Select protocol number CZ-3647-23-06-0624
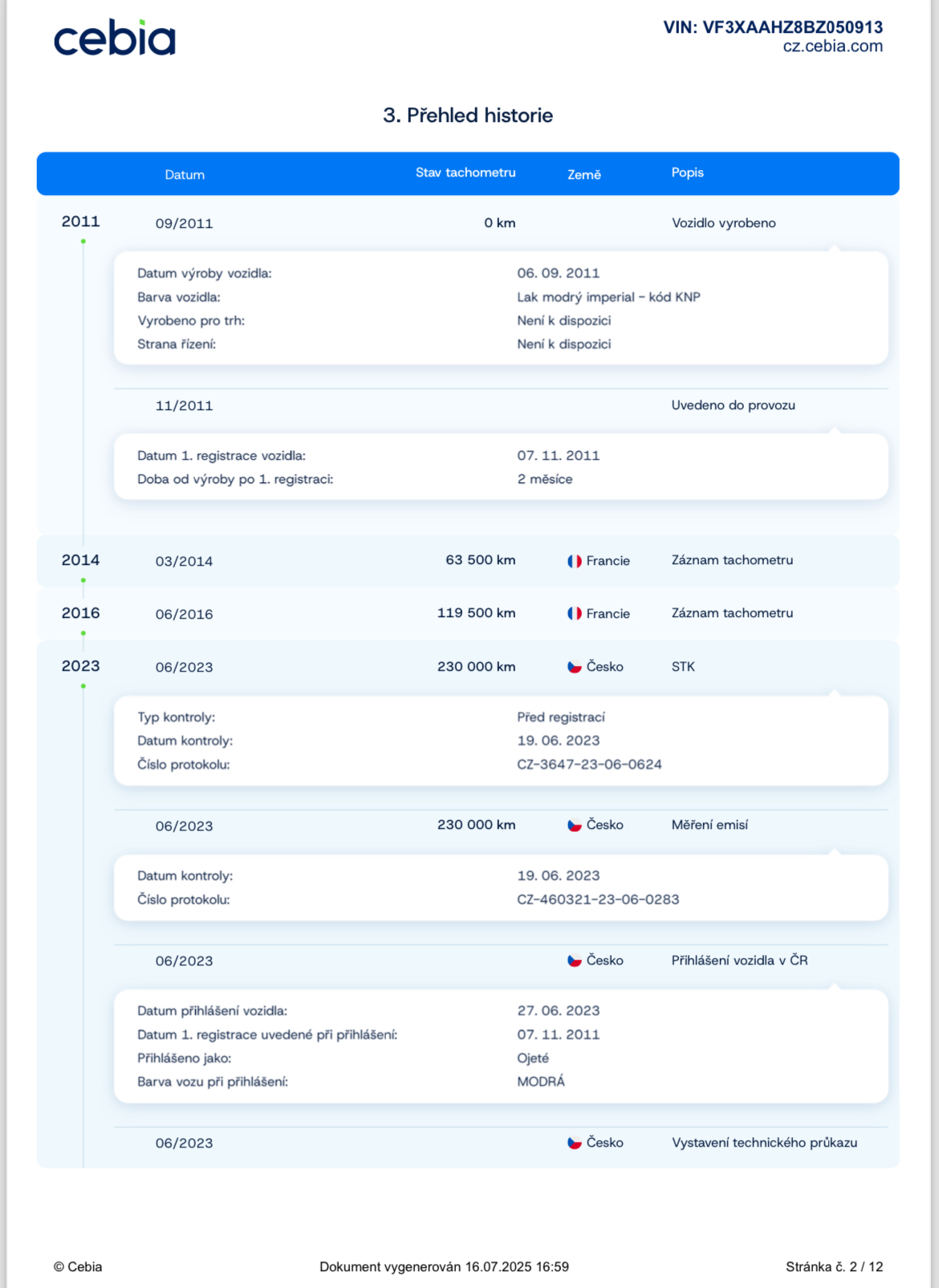Image resolution: width=939 pixels, height=1288 pixels. [590, 765]
